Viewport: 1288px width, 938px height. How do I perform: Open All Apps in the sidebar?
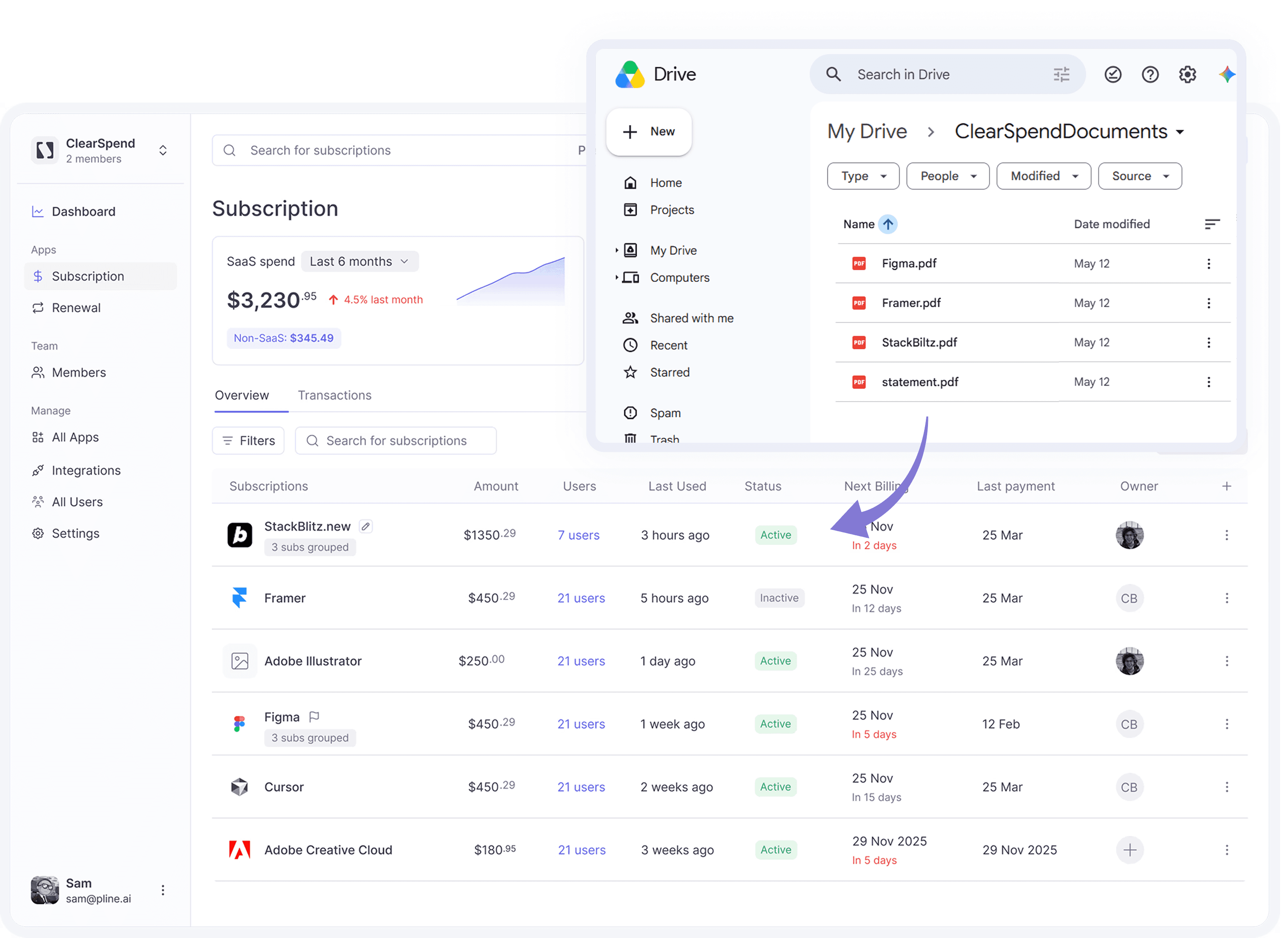click(x=75, y=437)
